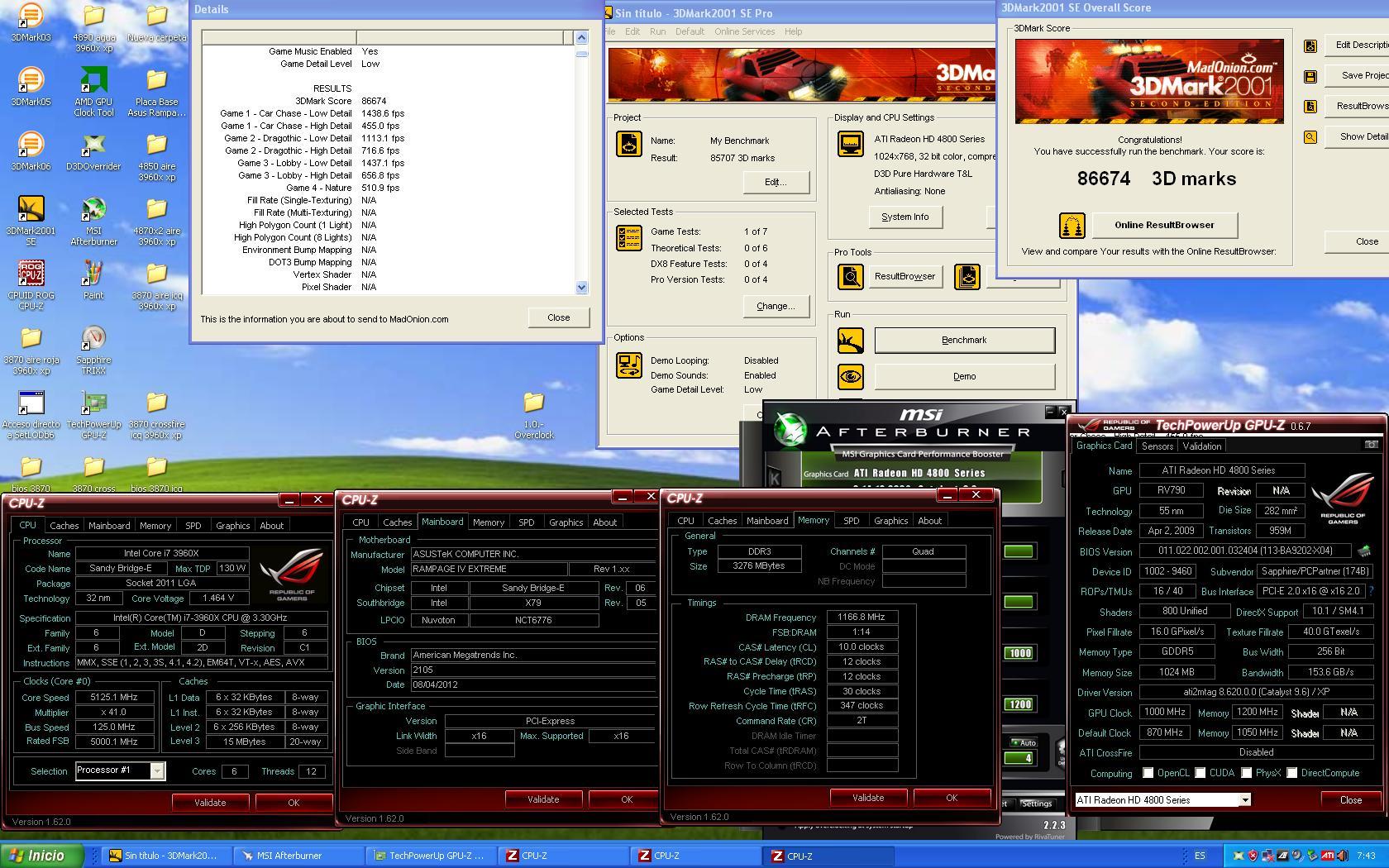Open Placa Base Asus Rampage folder
This screenshot has height=868, width=1389.
pyautogui.click(x=156, y=92)
